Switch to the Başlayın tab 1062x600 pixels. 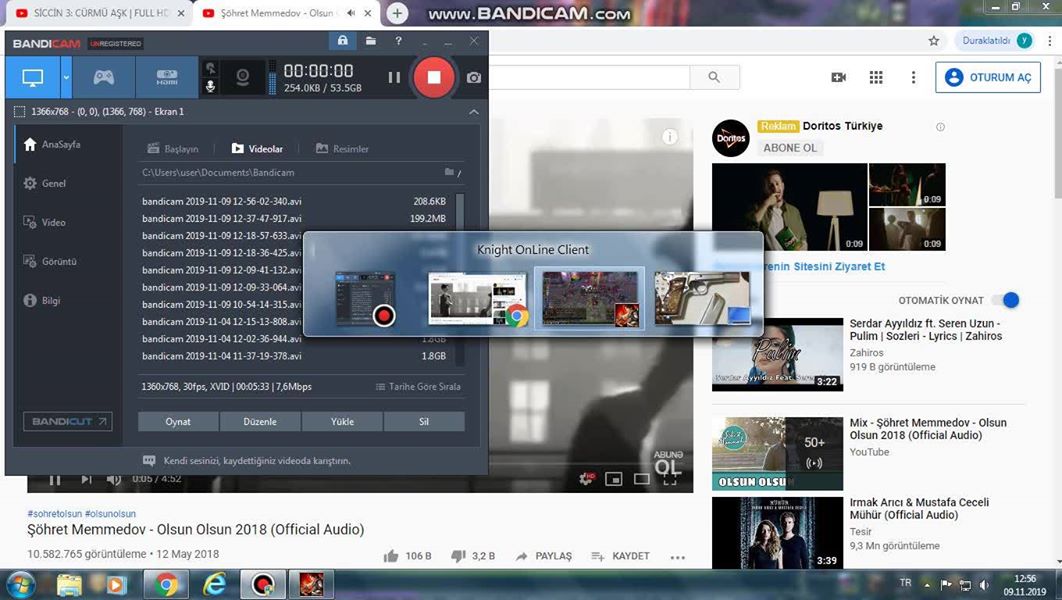coord(173,149)
